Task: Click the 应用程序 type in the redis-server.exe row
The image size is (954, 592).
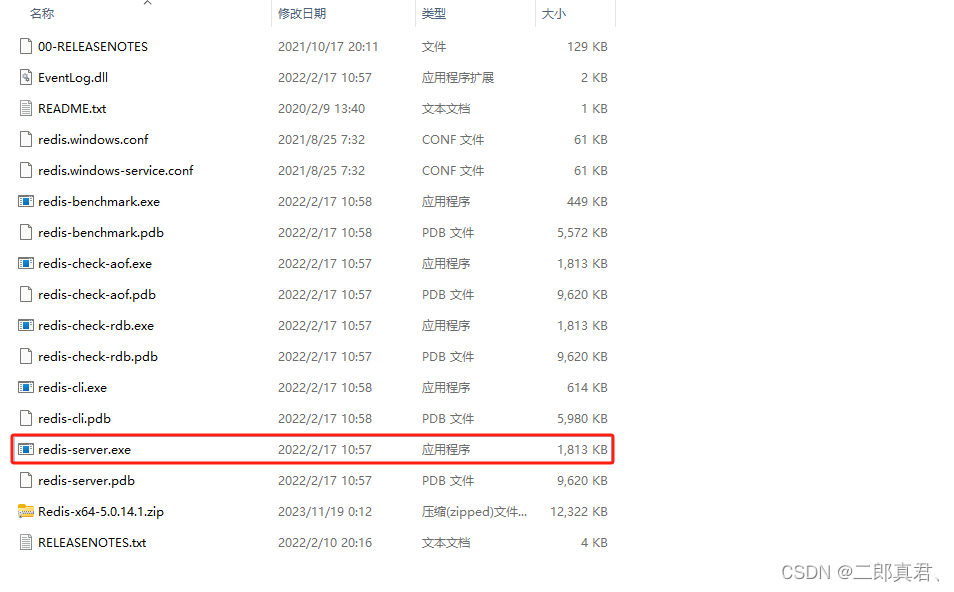Action: tap(446, 450)
